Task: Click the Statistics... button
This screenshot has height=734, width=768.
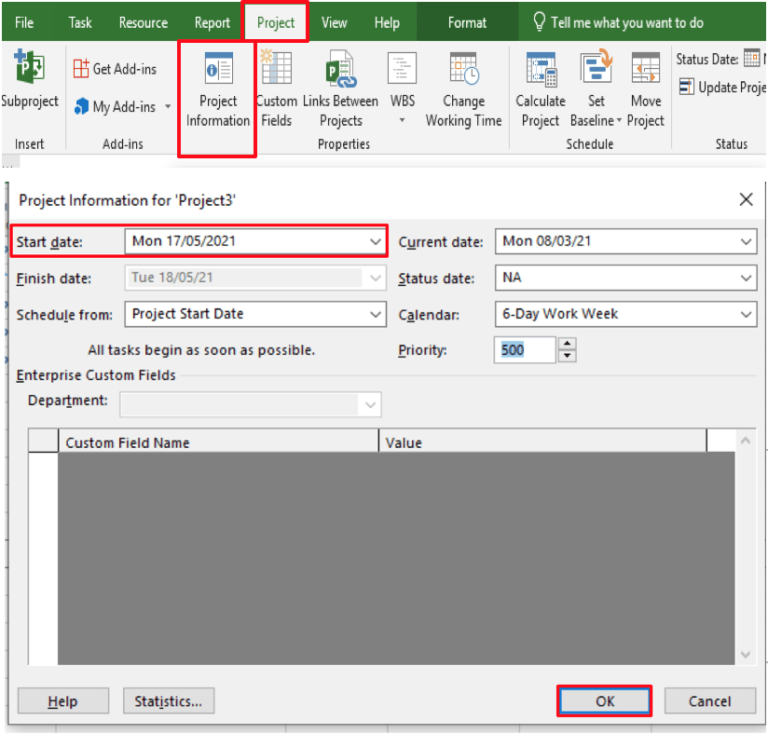Action: click(168, 701)
